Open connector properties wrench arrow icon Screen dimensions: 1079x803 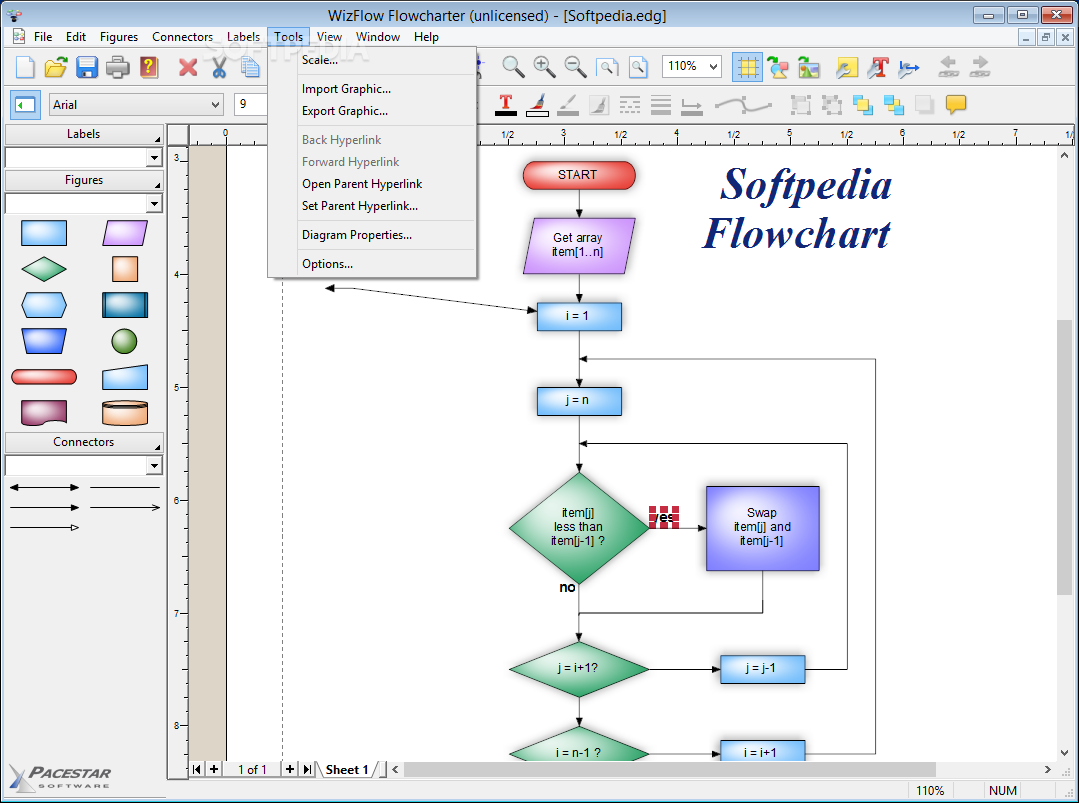point(909,67)
